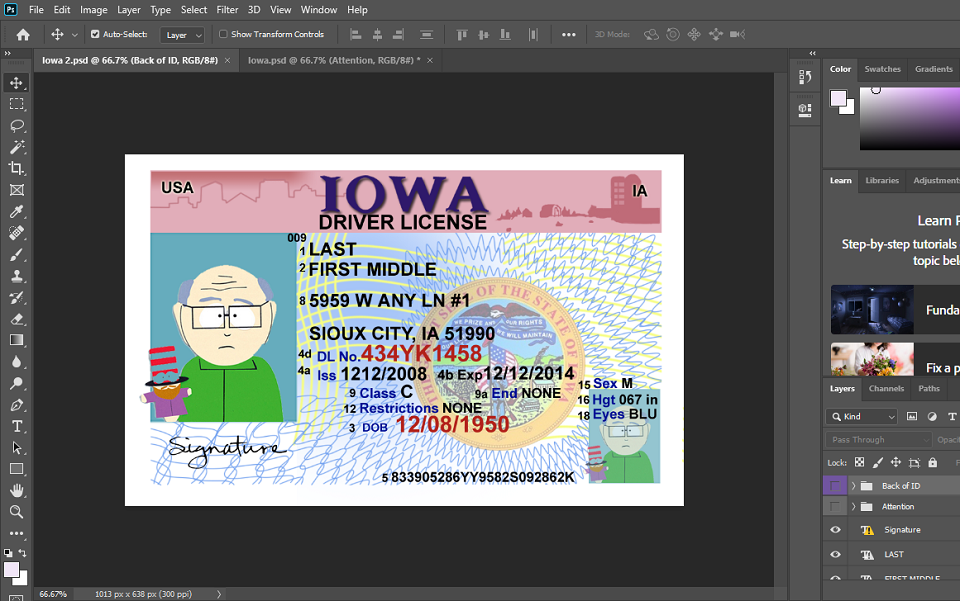Select the Zoom tool
The width and height of the screenshot is (960, 601).
pos(16,512)
